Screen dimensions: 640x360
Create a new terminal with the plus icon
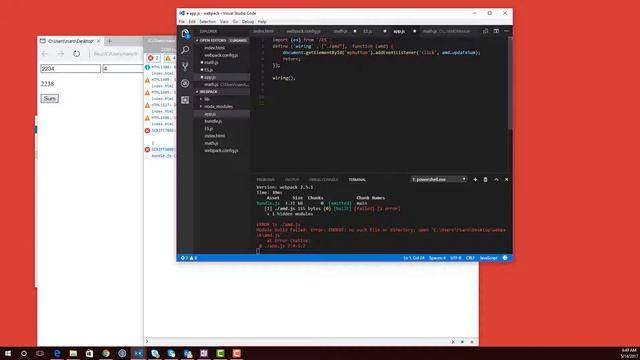[x=475, y=180]
